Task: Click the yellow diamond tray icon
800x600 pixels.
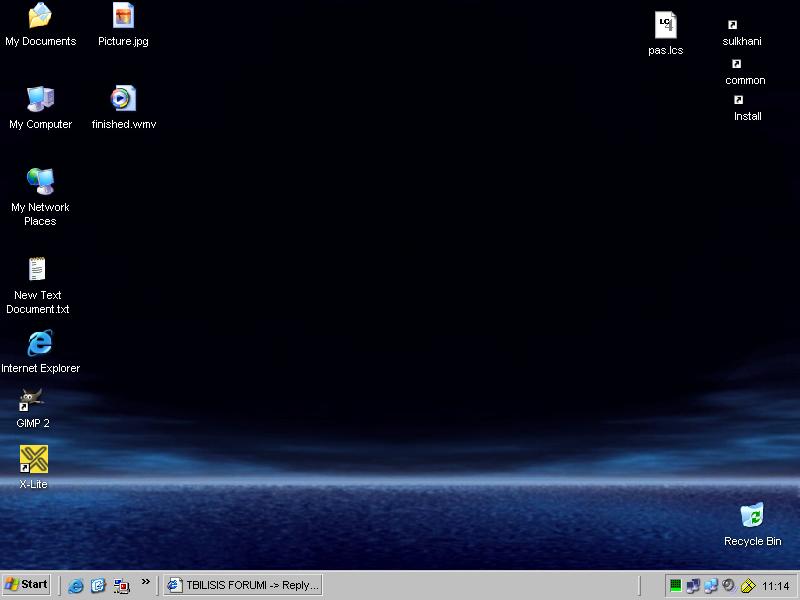Action: point(747,586)
